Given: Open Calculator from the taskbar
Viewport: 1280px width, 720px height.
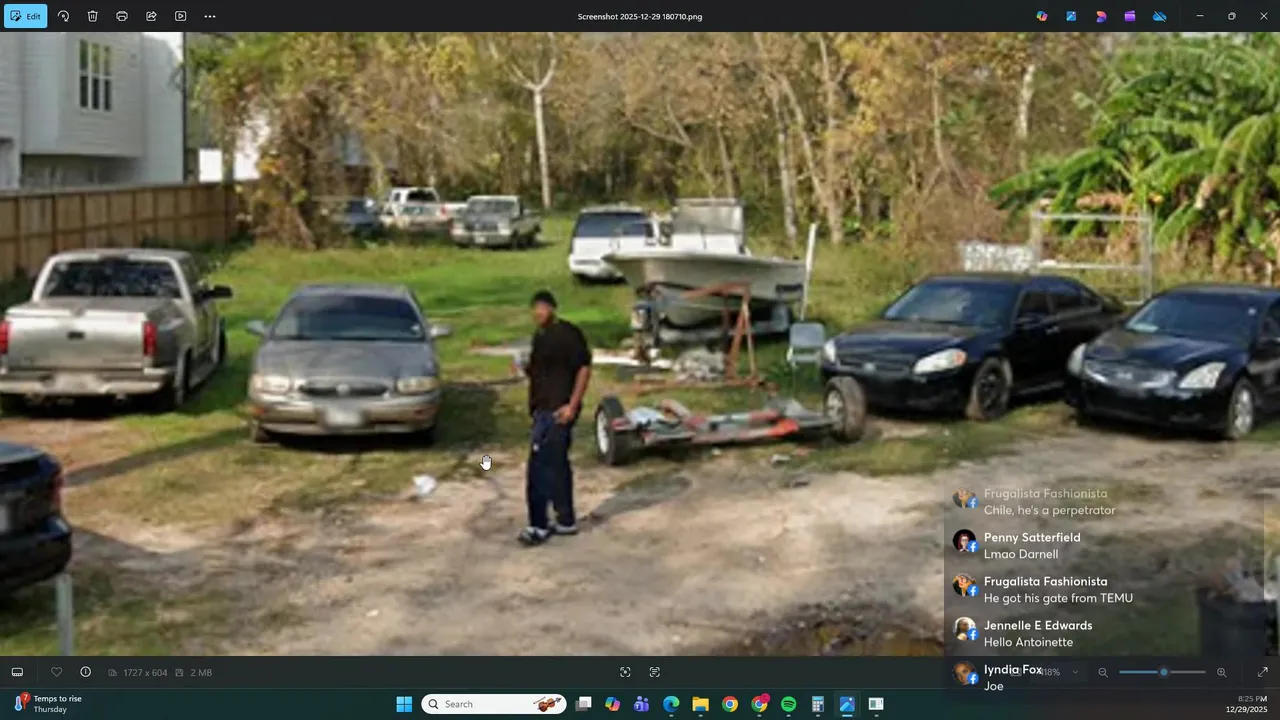Looking at the screenshot, I should (x=818, y=704).
